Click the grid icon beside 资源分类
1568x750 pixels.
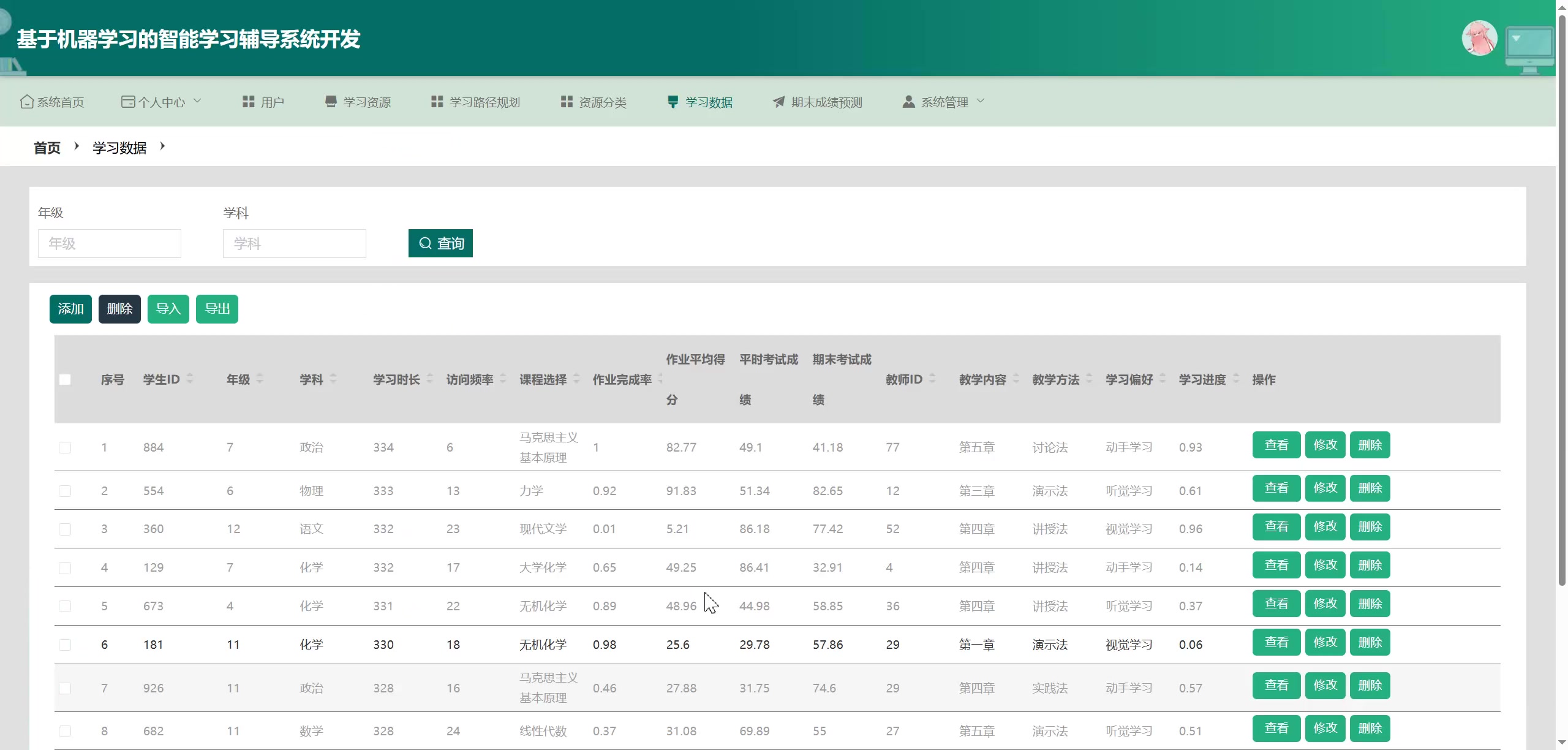[567, 102]
